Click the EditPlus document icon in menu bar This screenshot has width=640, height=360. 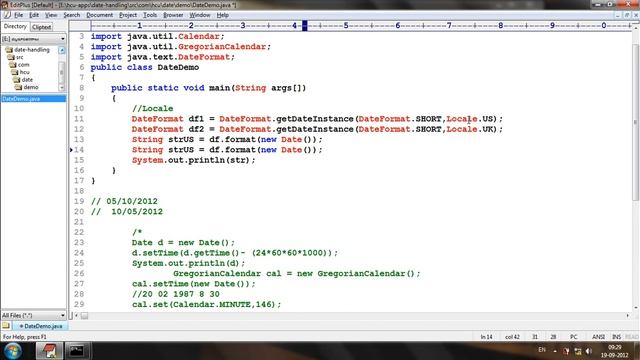[x=7, y=15]
